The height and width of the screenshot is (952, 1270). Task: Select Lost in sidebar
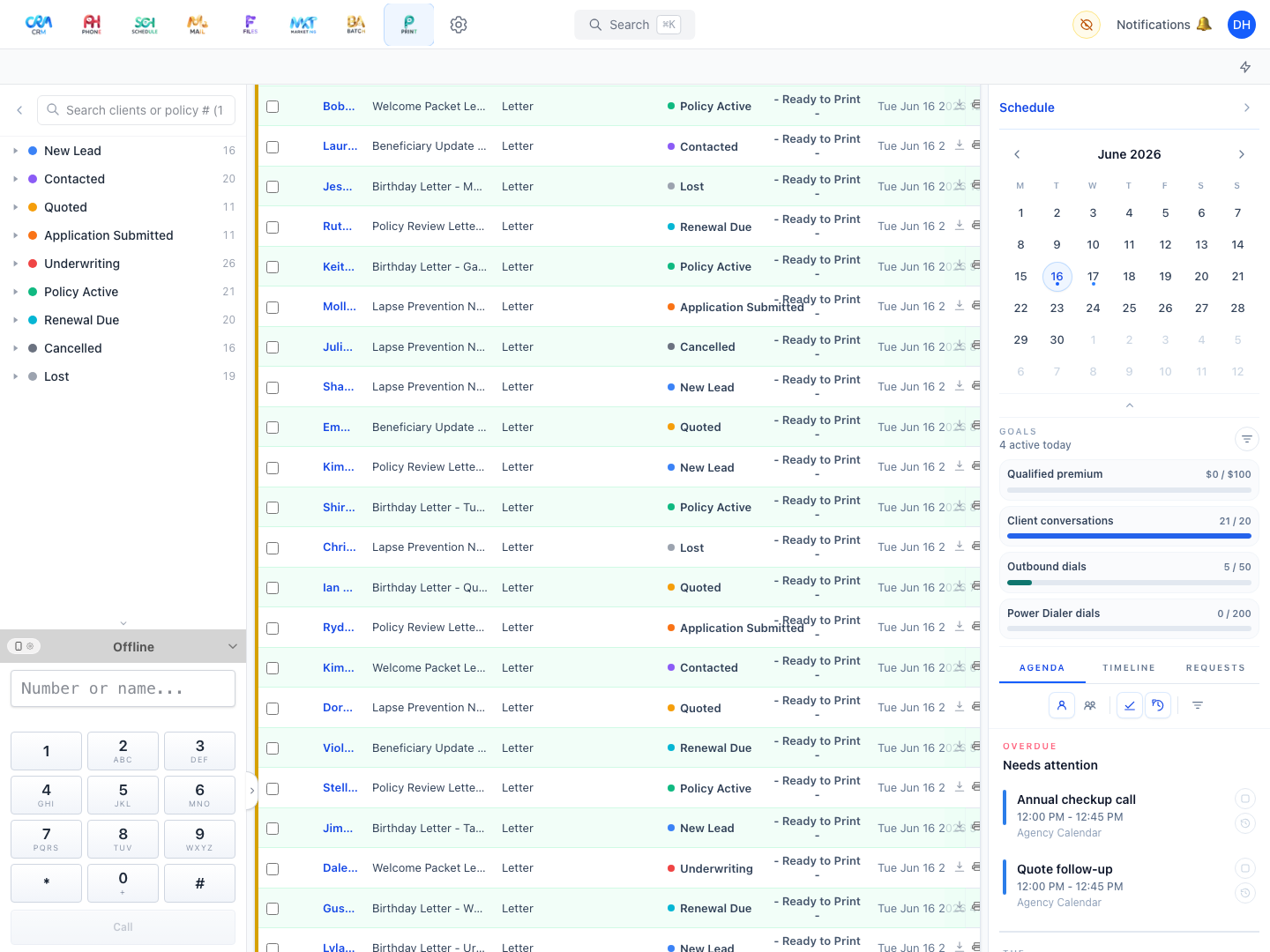pyautogui.click(x=123, y=376)
